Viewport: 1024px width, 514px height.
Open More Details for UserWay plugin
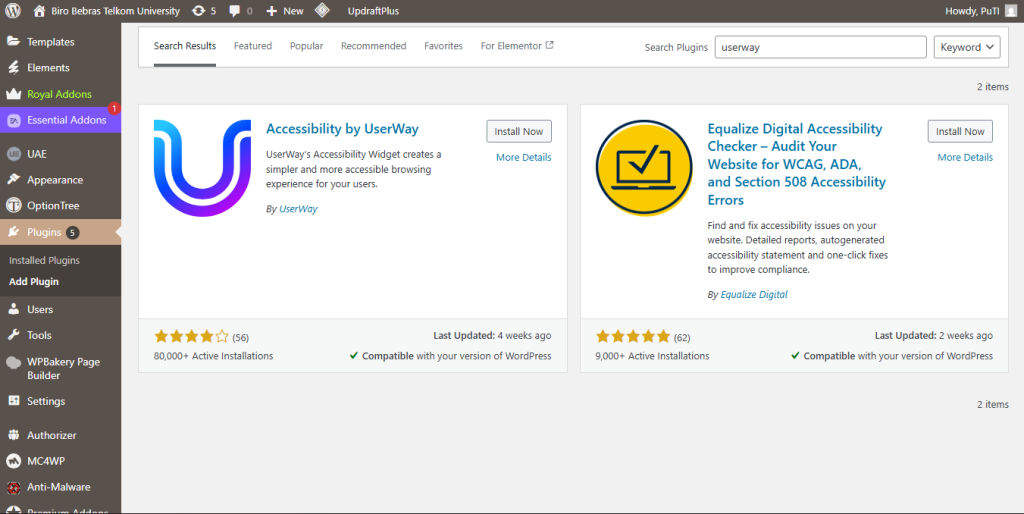tap(523, 157)
